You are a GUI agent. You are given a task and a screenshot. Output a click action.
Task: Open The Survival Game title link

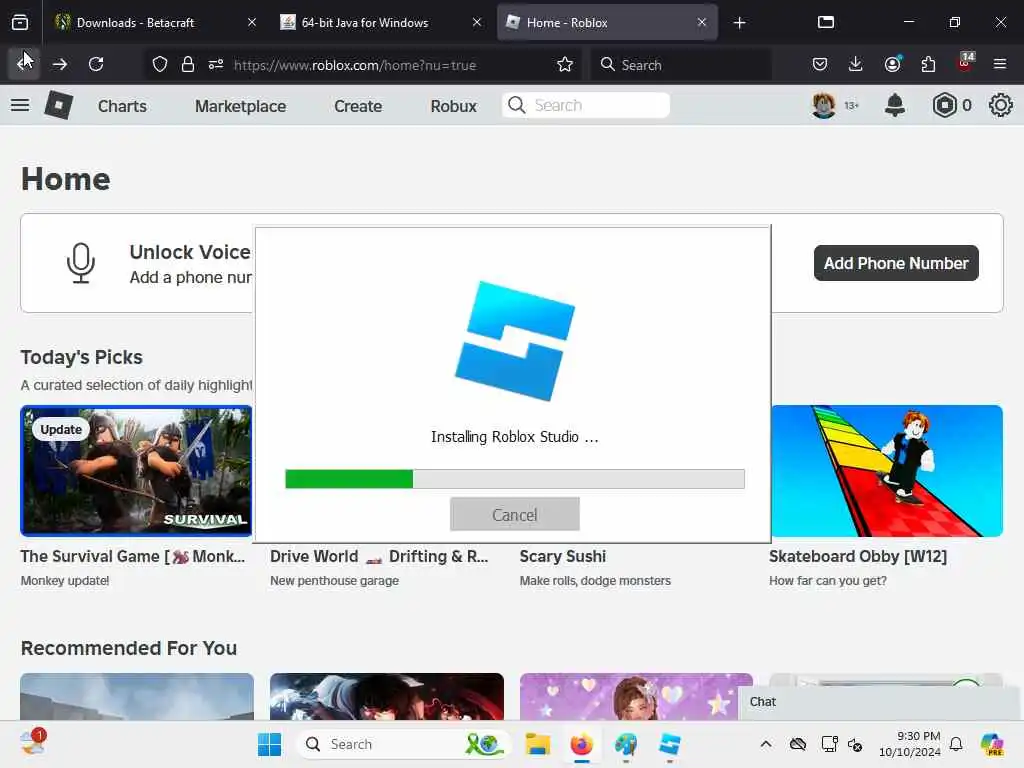(x=133, y=556)
